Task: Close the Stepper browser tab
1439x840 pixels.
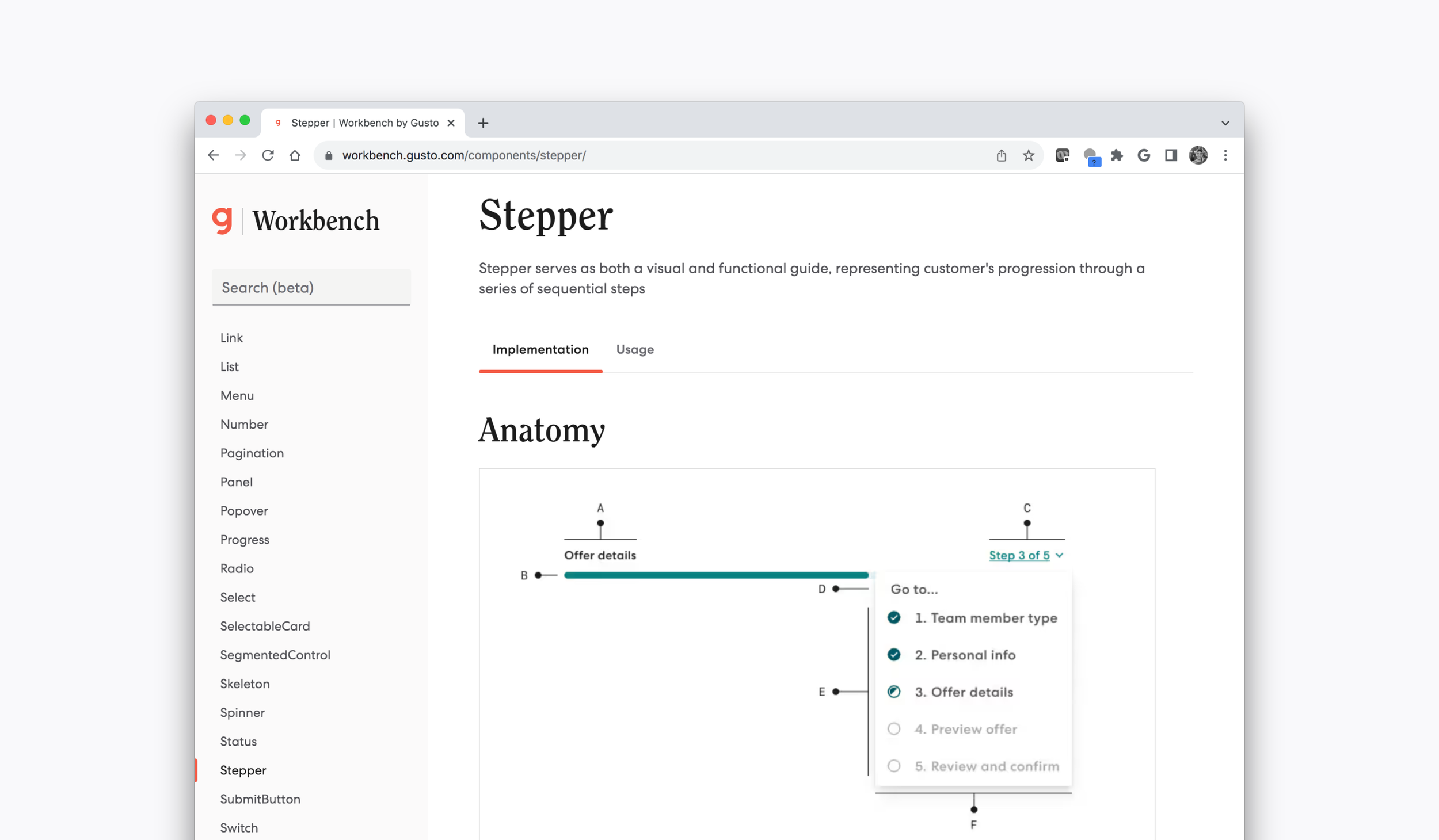Action: coord(451,123)
